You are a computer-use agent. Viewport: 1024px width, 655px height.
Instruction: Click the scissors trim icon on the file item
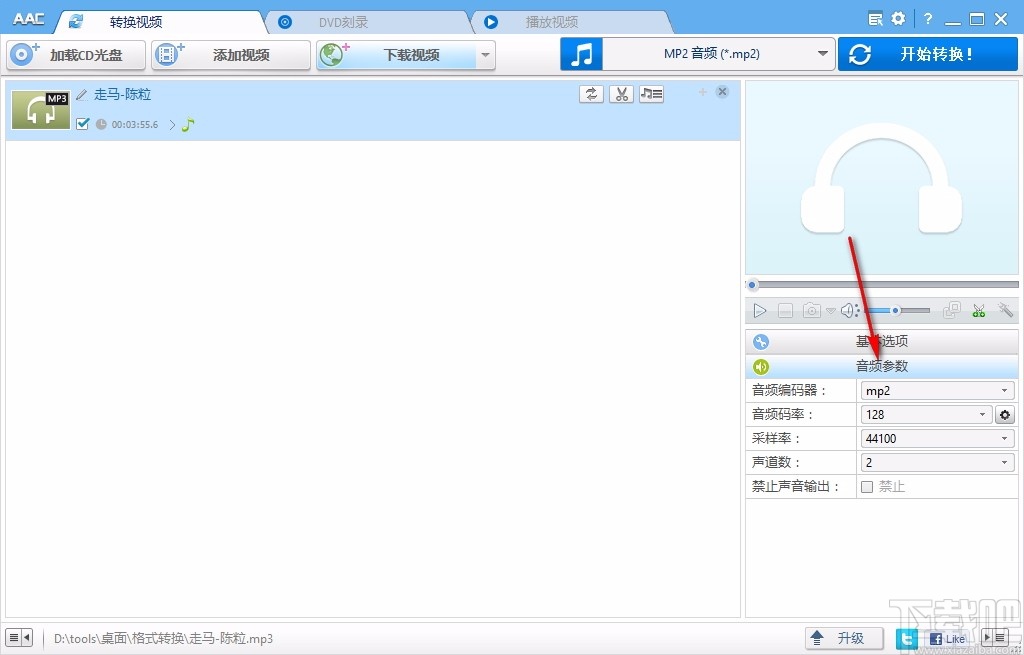coord(621,93)
